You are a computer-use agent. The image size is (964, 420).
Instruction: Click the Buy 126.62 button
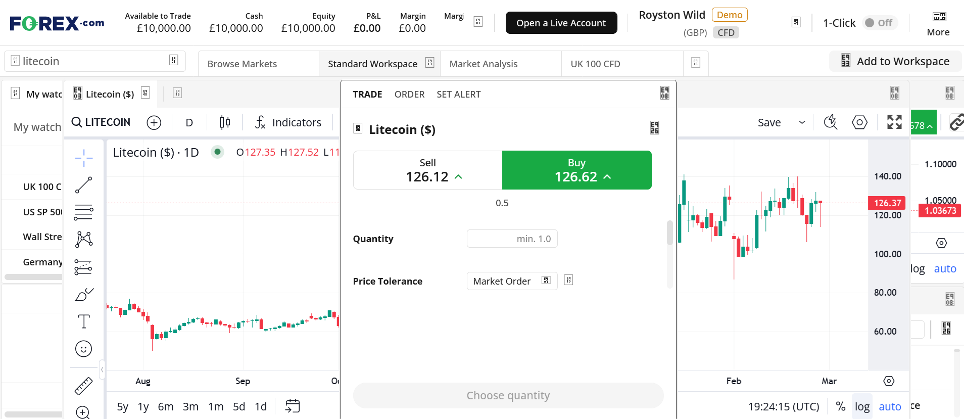pyautogui.click(x=577, y=170)
